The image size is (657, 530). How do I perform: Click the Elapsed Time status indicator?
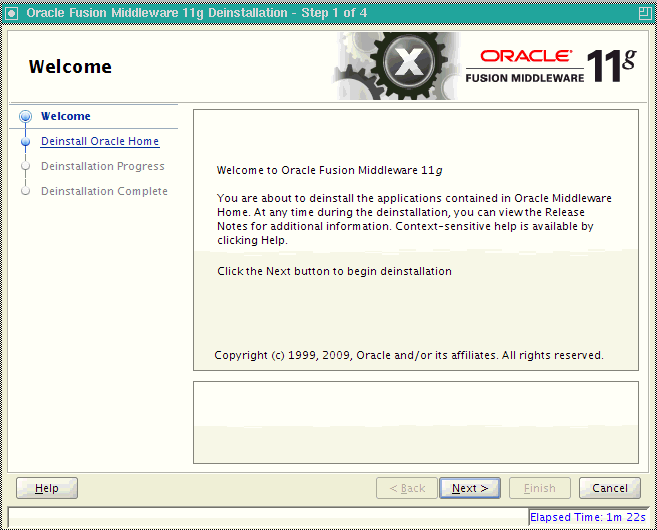coord(588,517)
